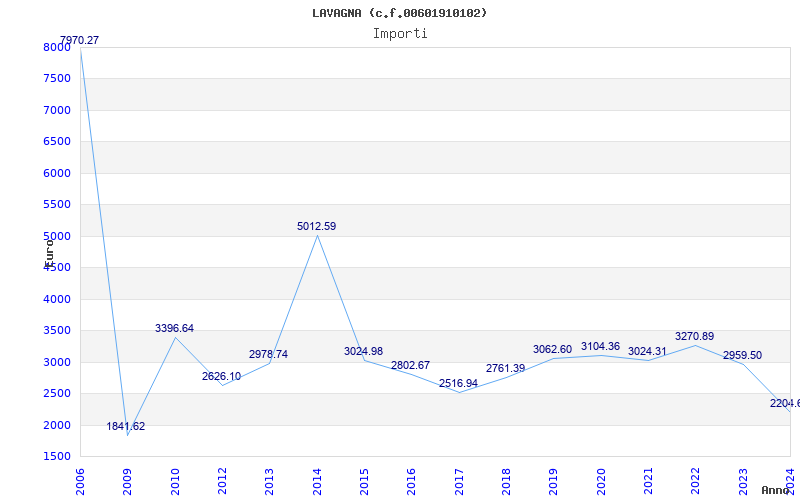Click the 2021 year on x-axis
Viewport: 800px width, 500px height.
(648, 482)
